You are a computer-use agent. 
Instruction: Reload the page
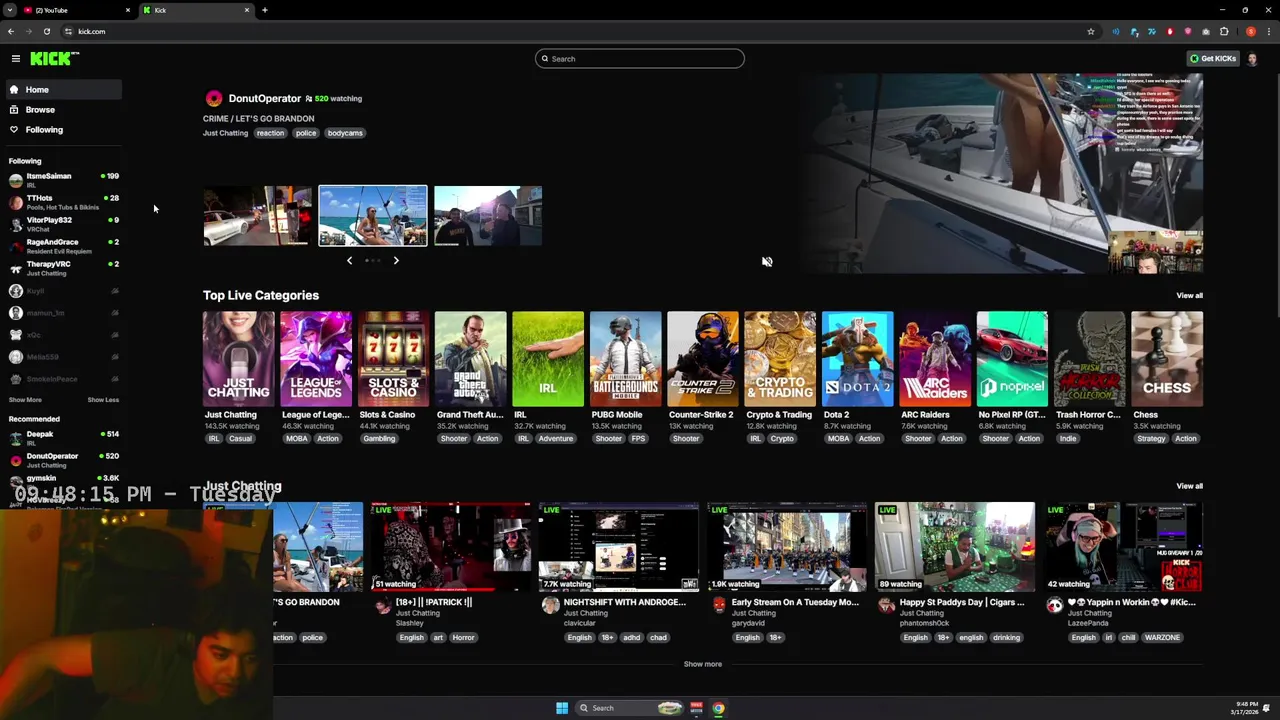point(46,31)
